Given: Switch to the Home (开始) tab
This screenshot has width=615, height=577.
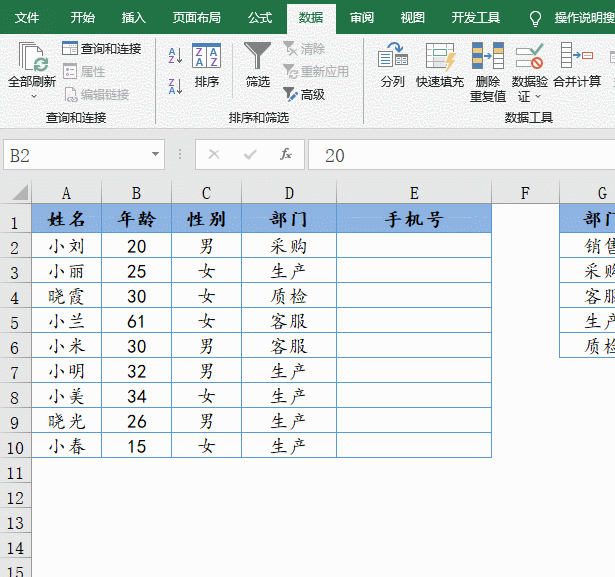Looking at the screenshot, I should click(82, 18).
